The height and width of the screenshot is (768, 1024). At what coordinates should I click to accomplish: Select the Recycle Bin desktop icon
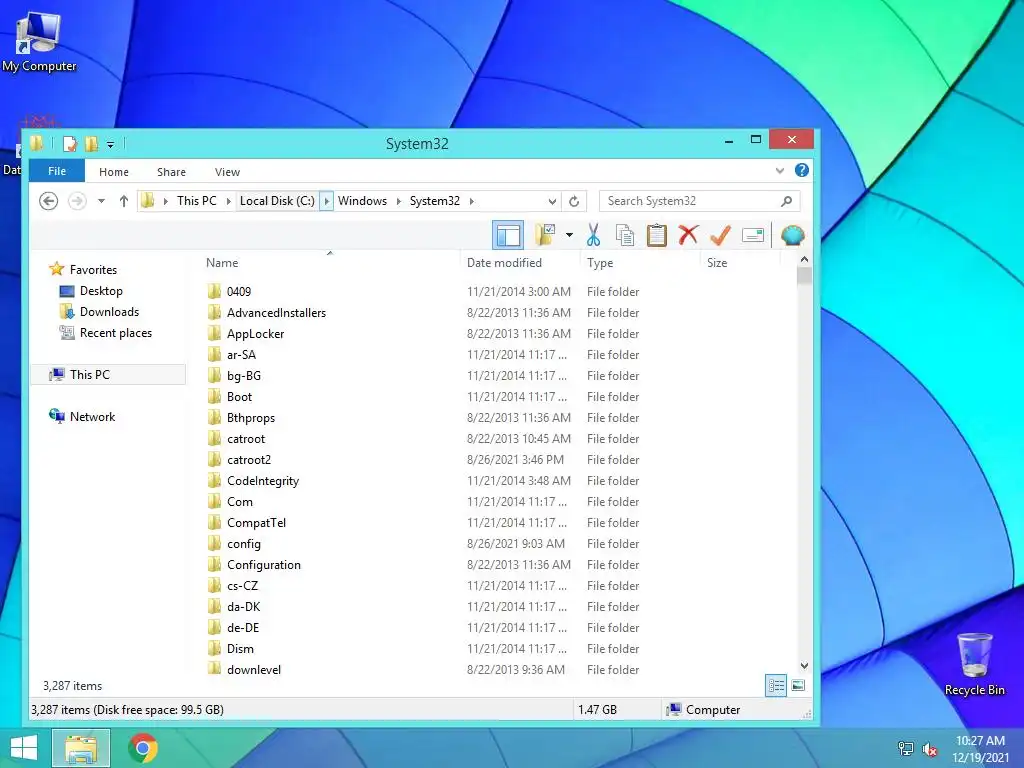[974, 664]
